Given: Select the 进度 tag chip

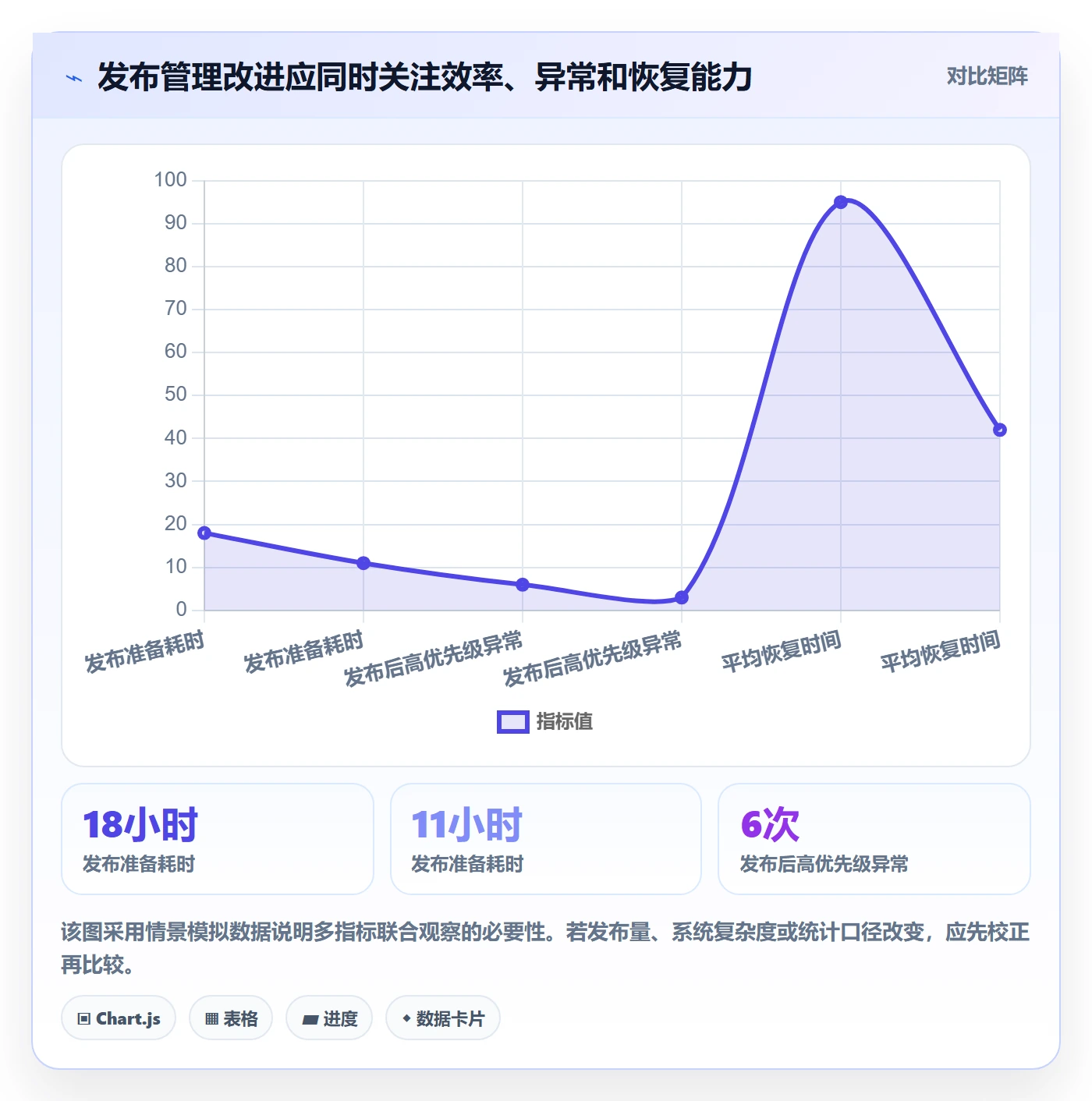Looking at the screenshot, I should (x=329, y=1018).
